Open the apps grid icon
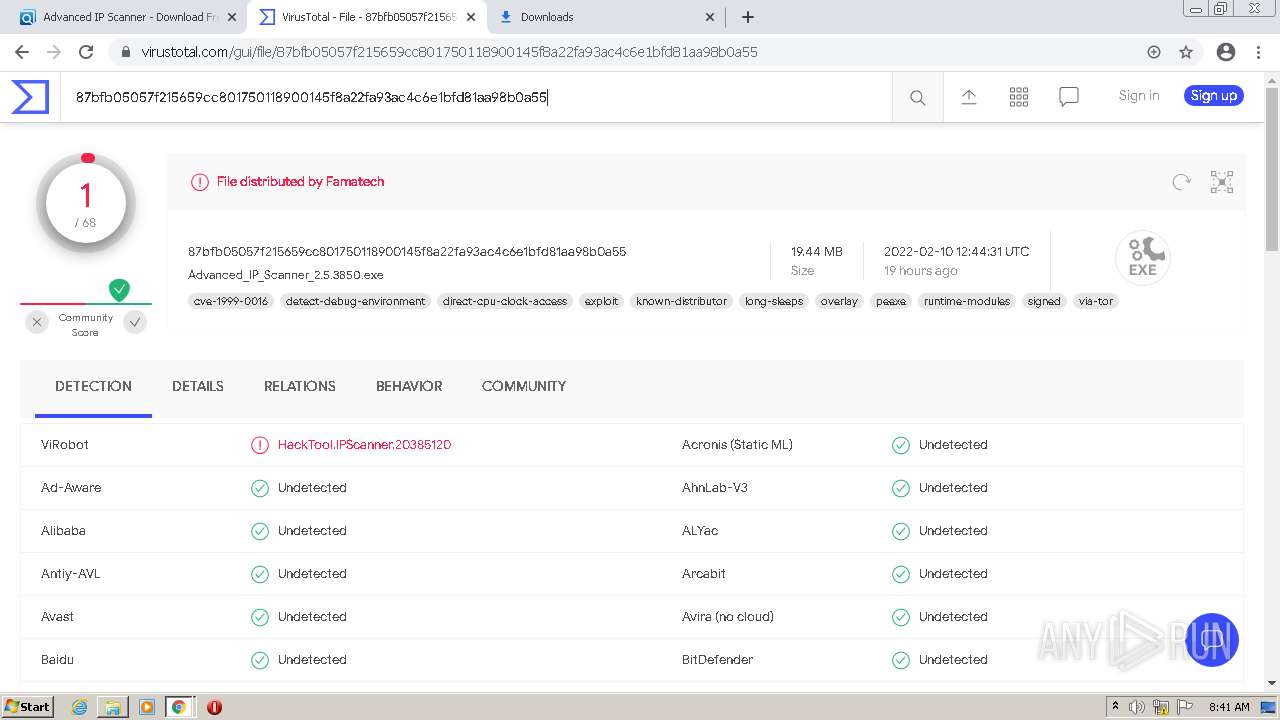1280x720 pixels. [1018, 96]
